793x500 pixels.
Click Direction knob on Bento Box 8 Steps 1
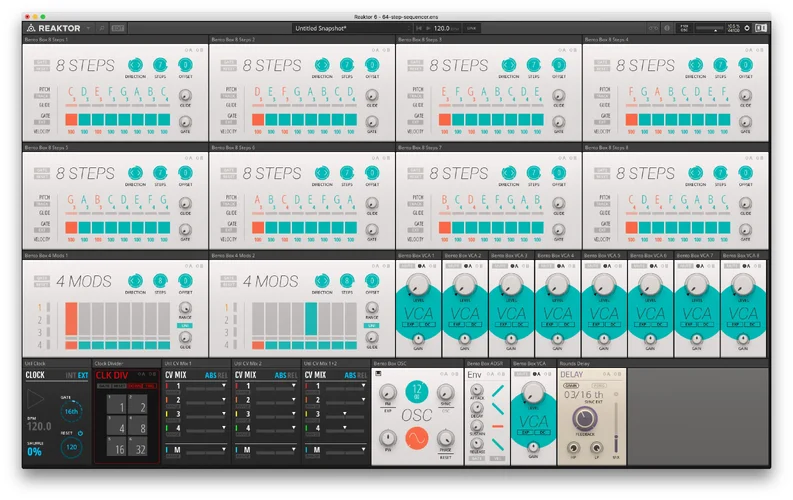point(135,65)
